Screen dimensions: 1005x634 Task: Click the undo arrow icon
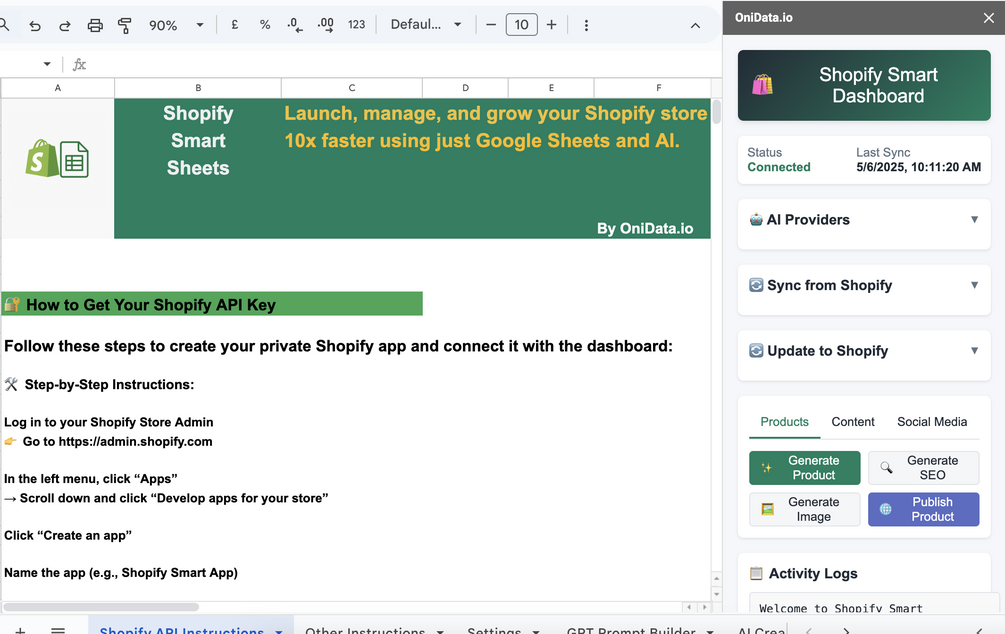(35, 26)
